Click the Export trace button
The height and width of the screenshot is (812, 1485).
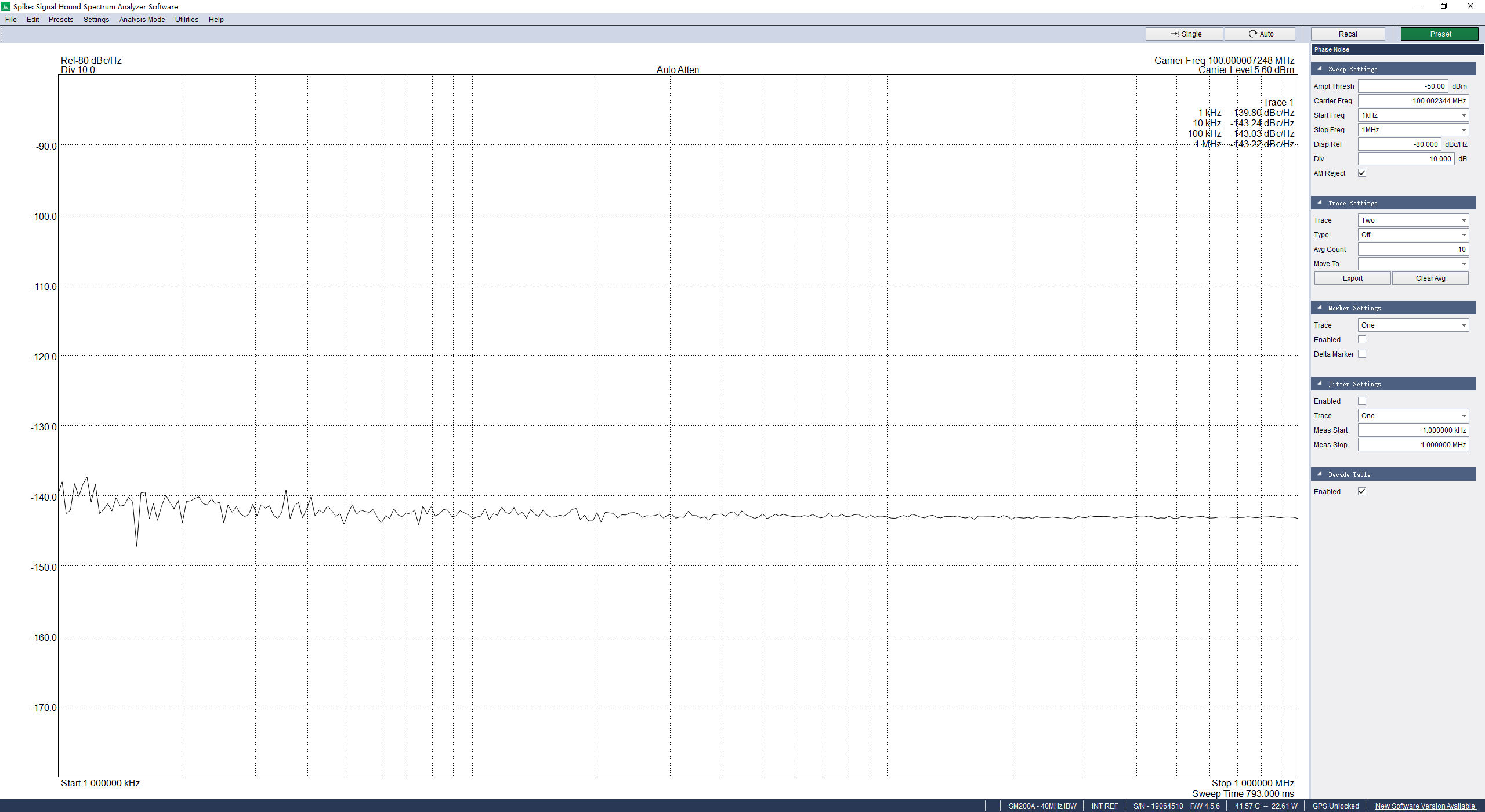1352,278
